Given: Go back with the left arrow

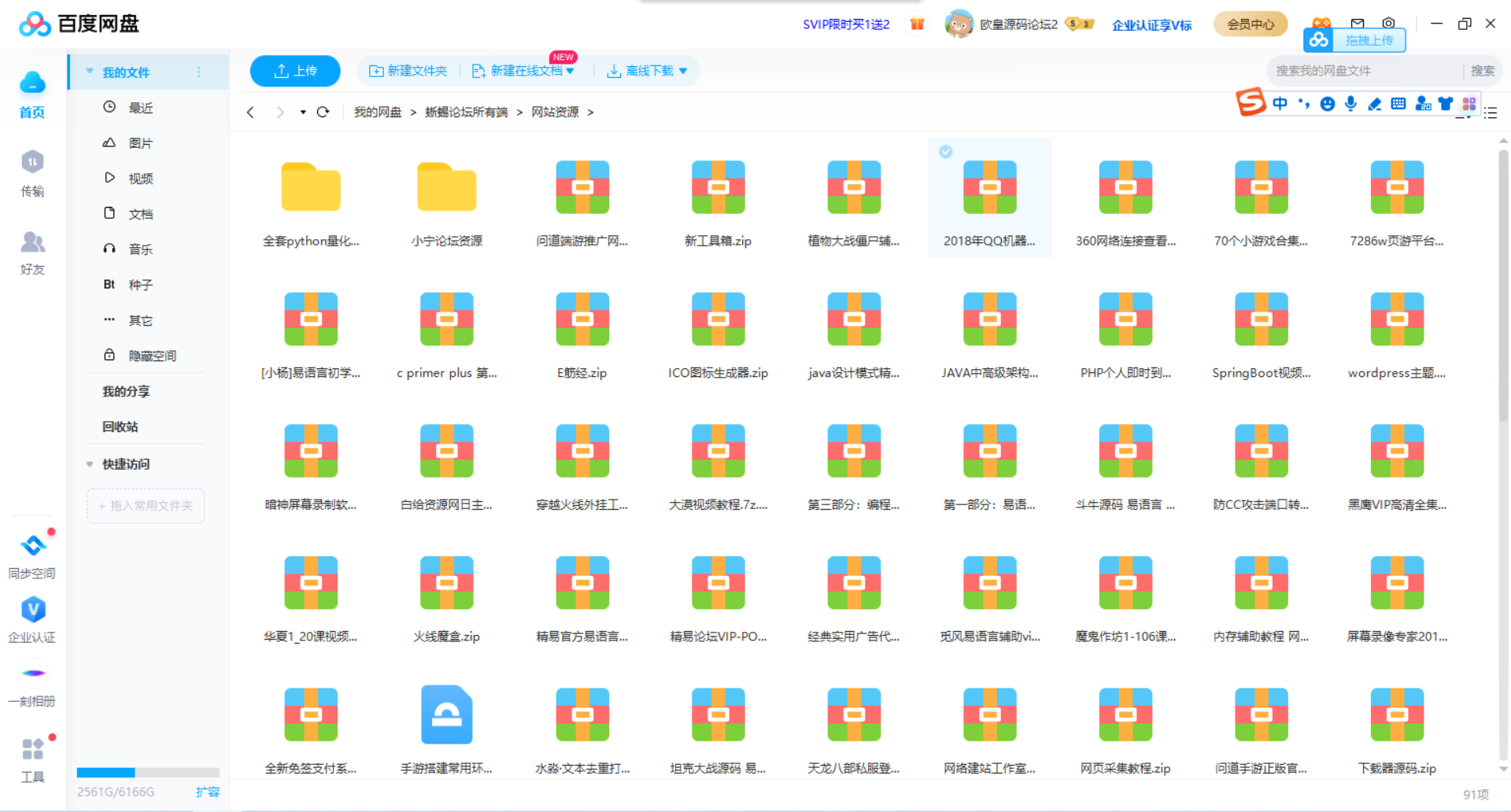Looking at the screenshot, I should tap(250, 112).
